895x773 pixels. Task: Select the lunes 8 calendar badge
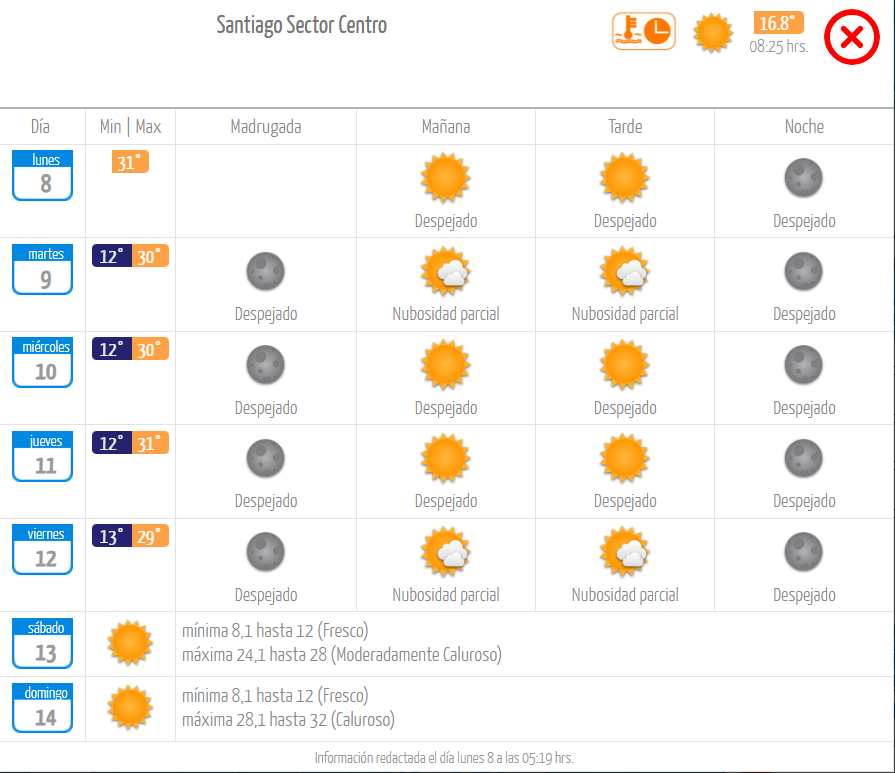[43, 175]
